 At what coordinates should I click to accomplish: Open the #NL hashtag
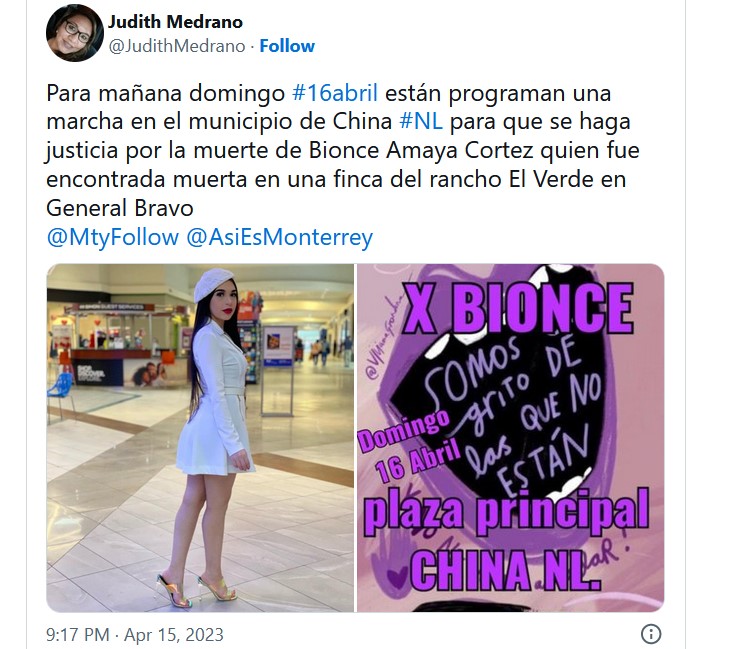[421, 121]
